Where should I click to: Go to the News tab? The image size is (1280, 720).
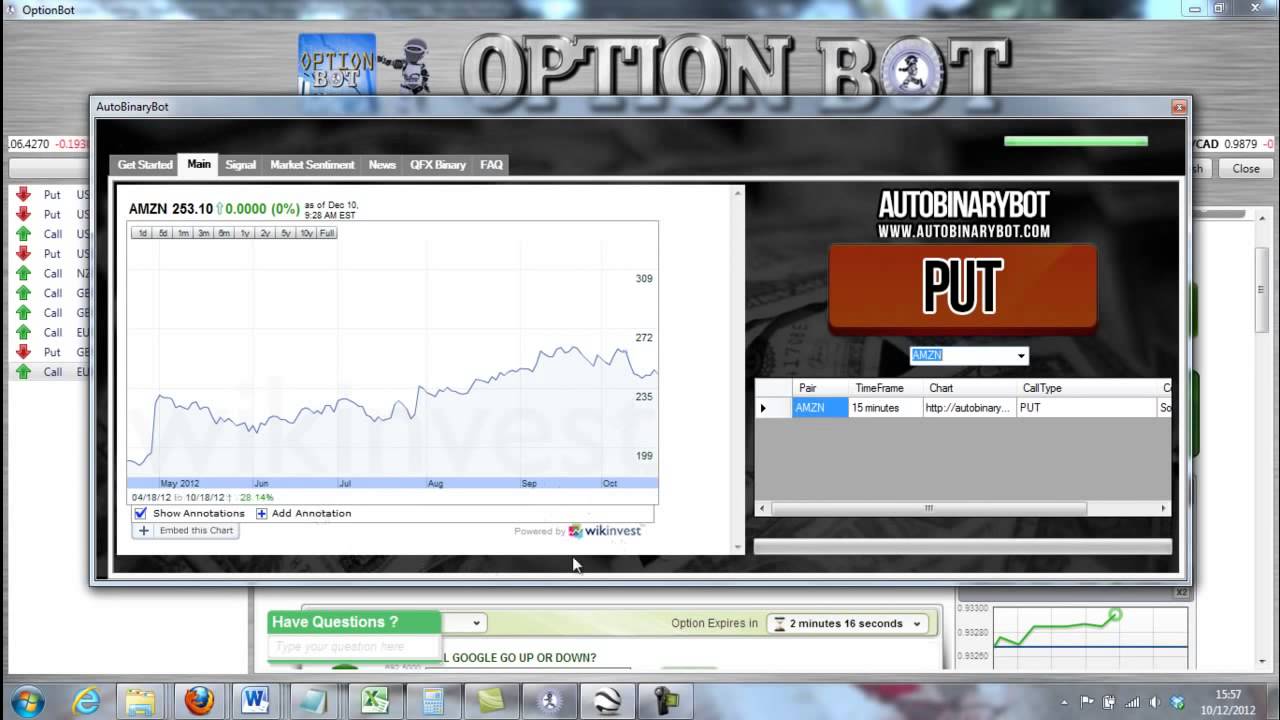coord(382,165)
